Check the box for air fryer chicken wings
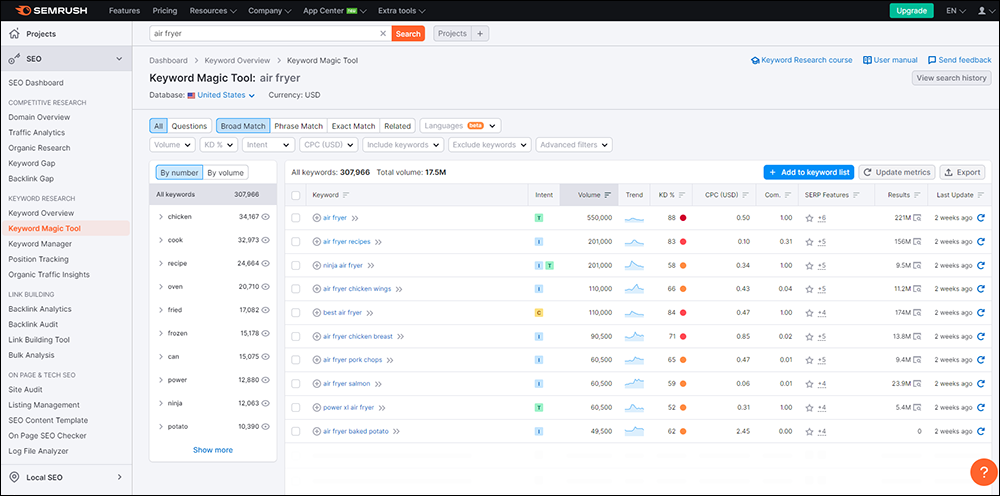1000x496 pixels. pos(296,289)
